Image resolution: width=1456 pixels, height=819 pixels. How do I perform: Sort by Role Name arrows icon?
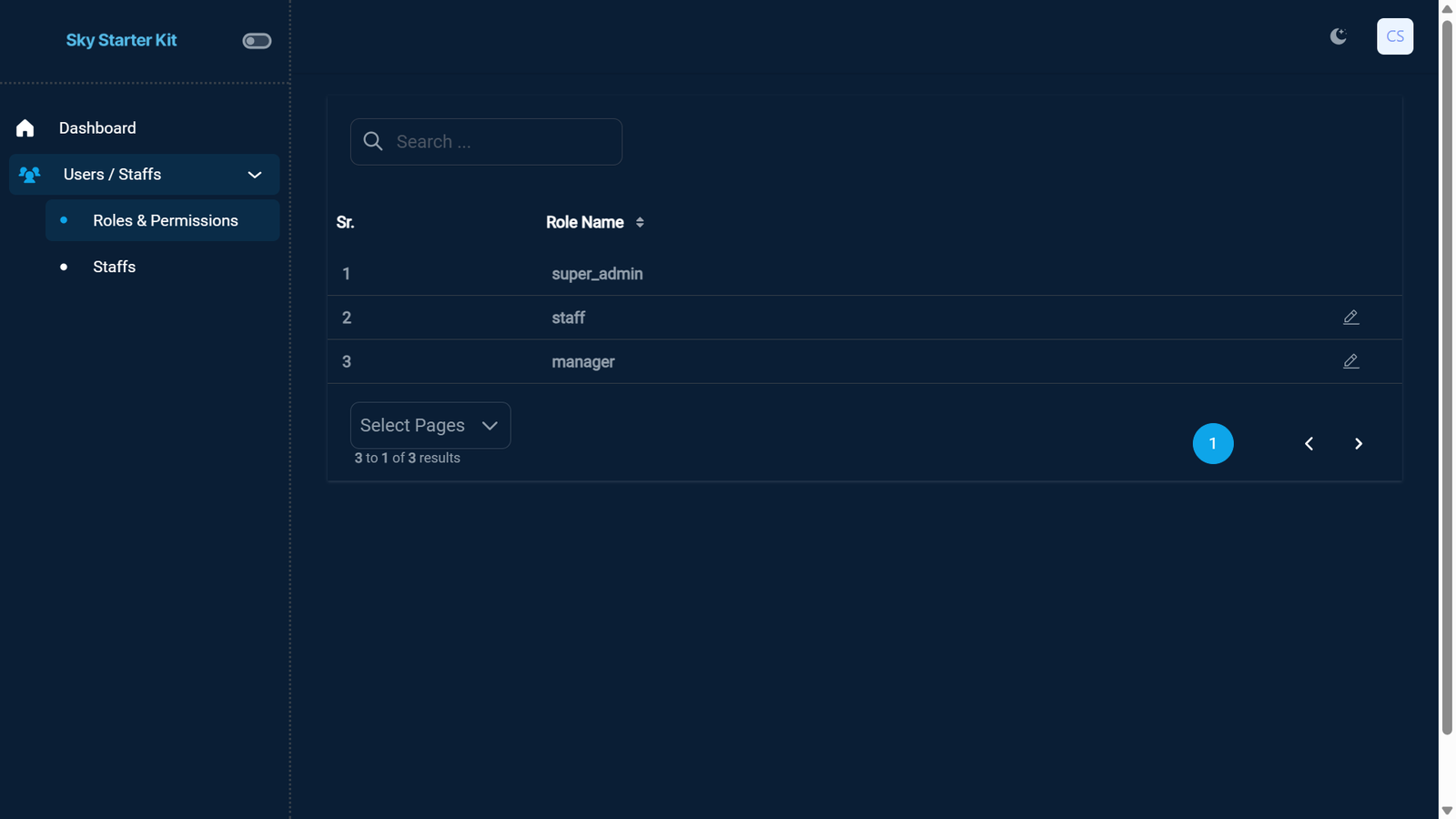pyautogui.click(x=640, y=222)
